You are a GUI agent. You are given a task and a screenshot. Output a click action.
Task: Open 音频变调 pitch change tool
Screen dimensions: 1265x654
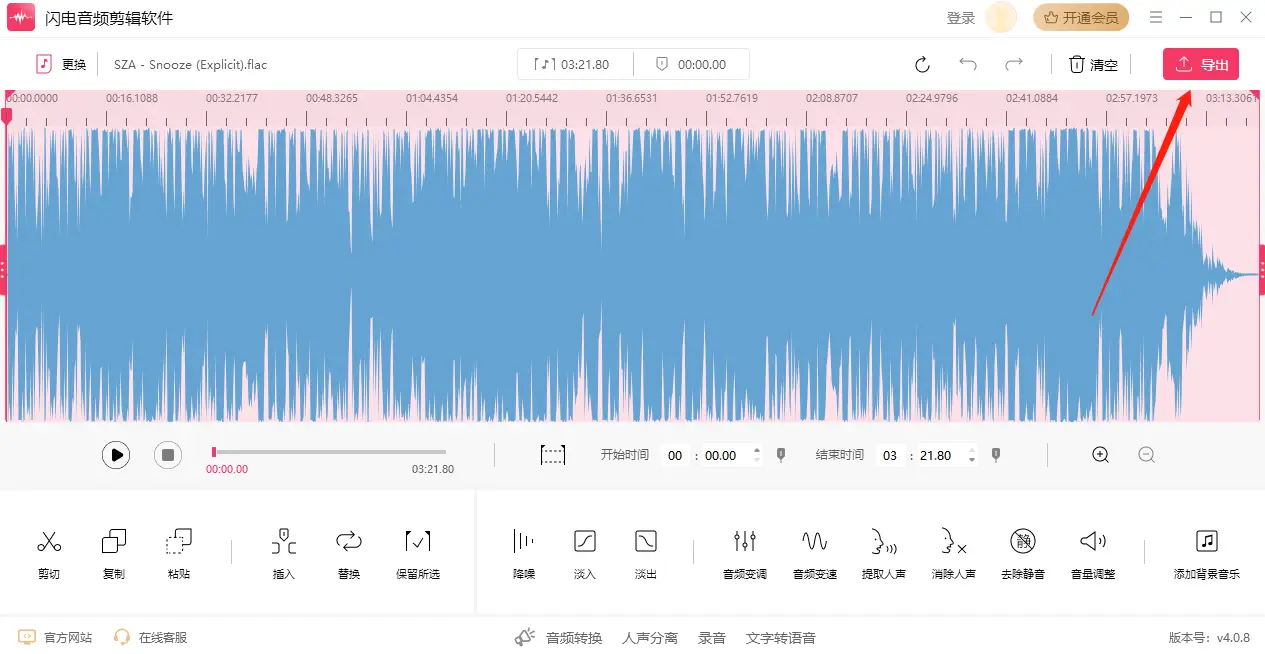745,554
